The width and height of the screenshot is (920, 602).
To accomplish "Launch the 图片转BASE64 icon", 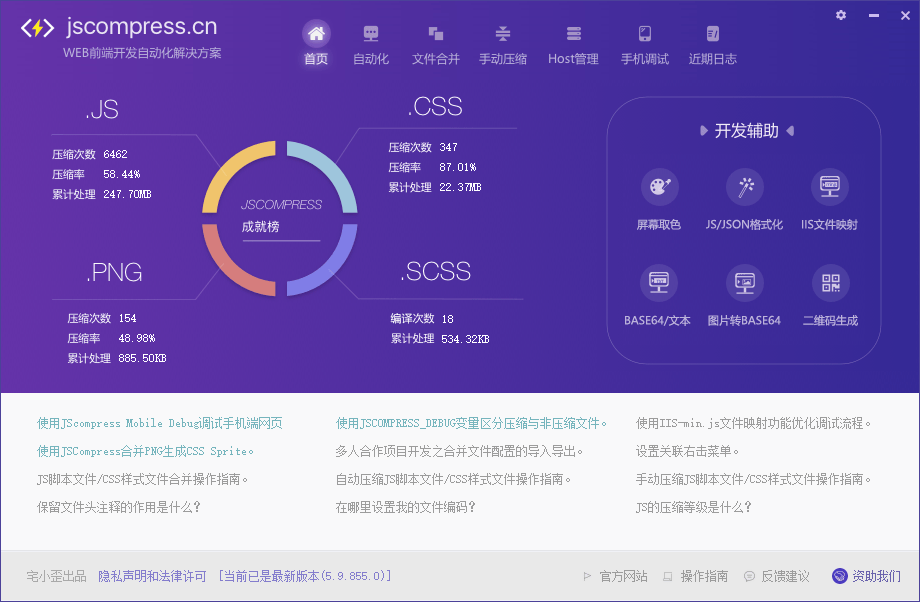I will click(745, 283).
